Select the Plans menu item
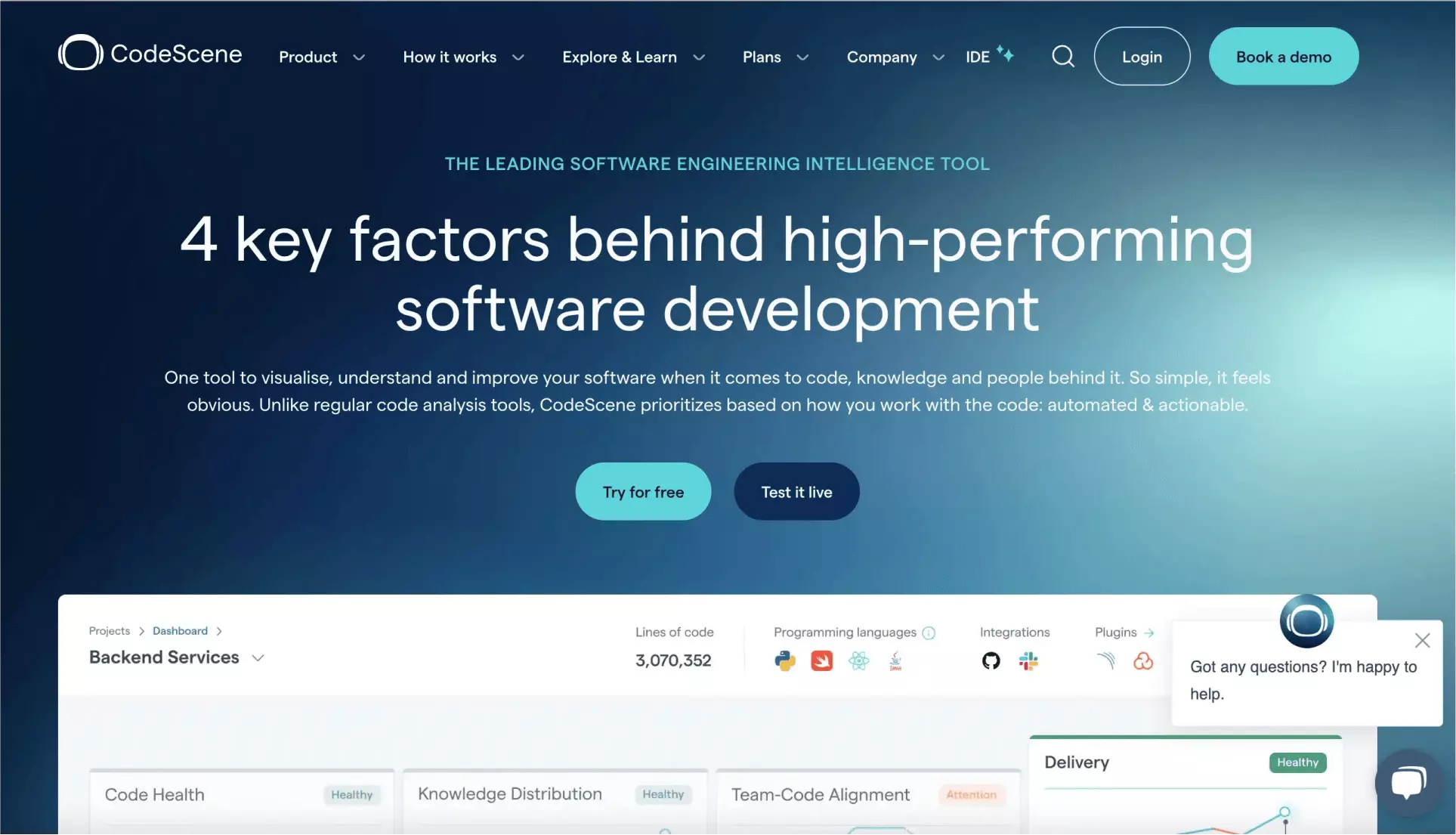This screenshot has height=835, width=1456. coord(762,56)
